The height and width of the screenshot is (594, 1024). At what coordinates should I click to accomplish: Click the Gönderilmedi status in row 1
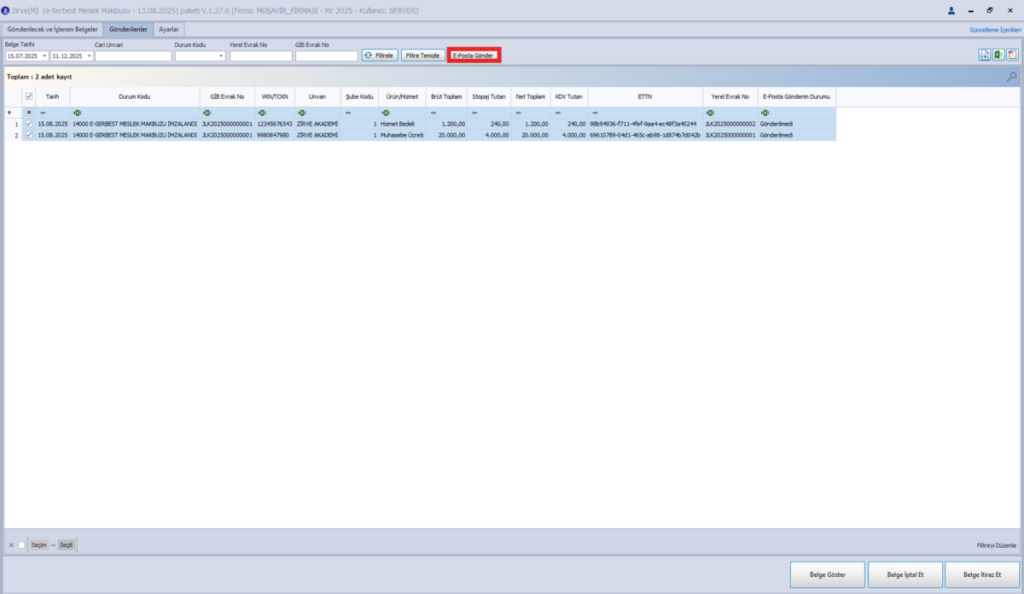pyautogui.click(x=797, y=124)
